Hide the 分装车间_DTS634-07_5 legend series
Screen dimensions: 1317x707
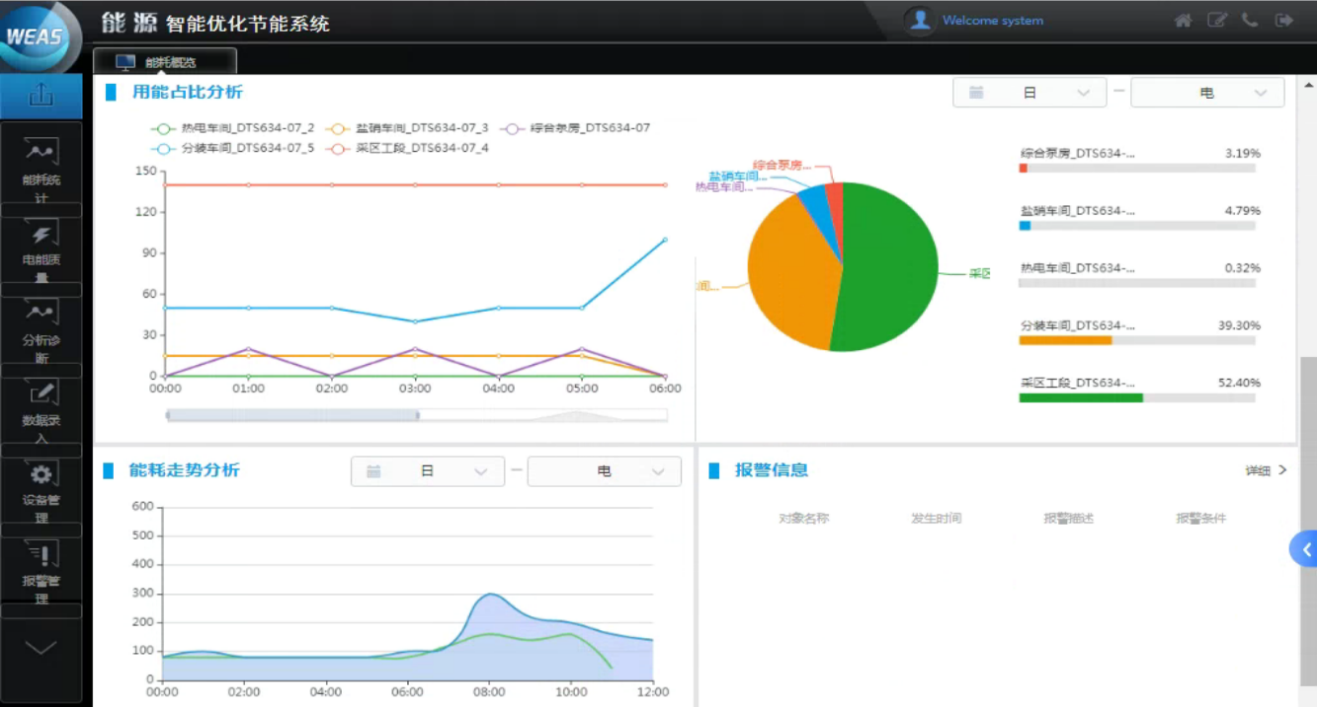(233, 148)
